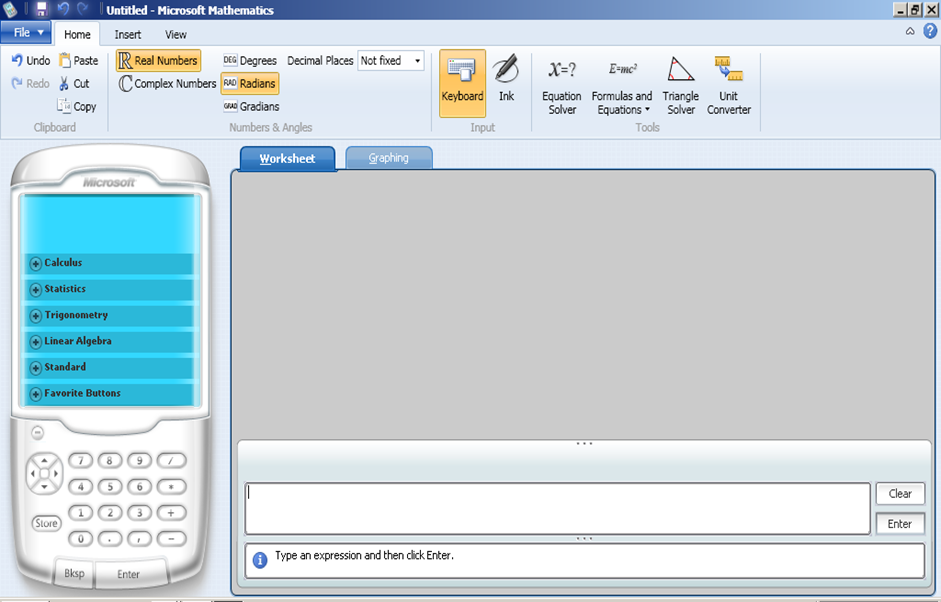The width and height of the screenshot is (941, 602).
Task: Cut the selection
Action: click(74, 83)
